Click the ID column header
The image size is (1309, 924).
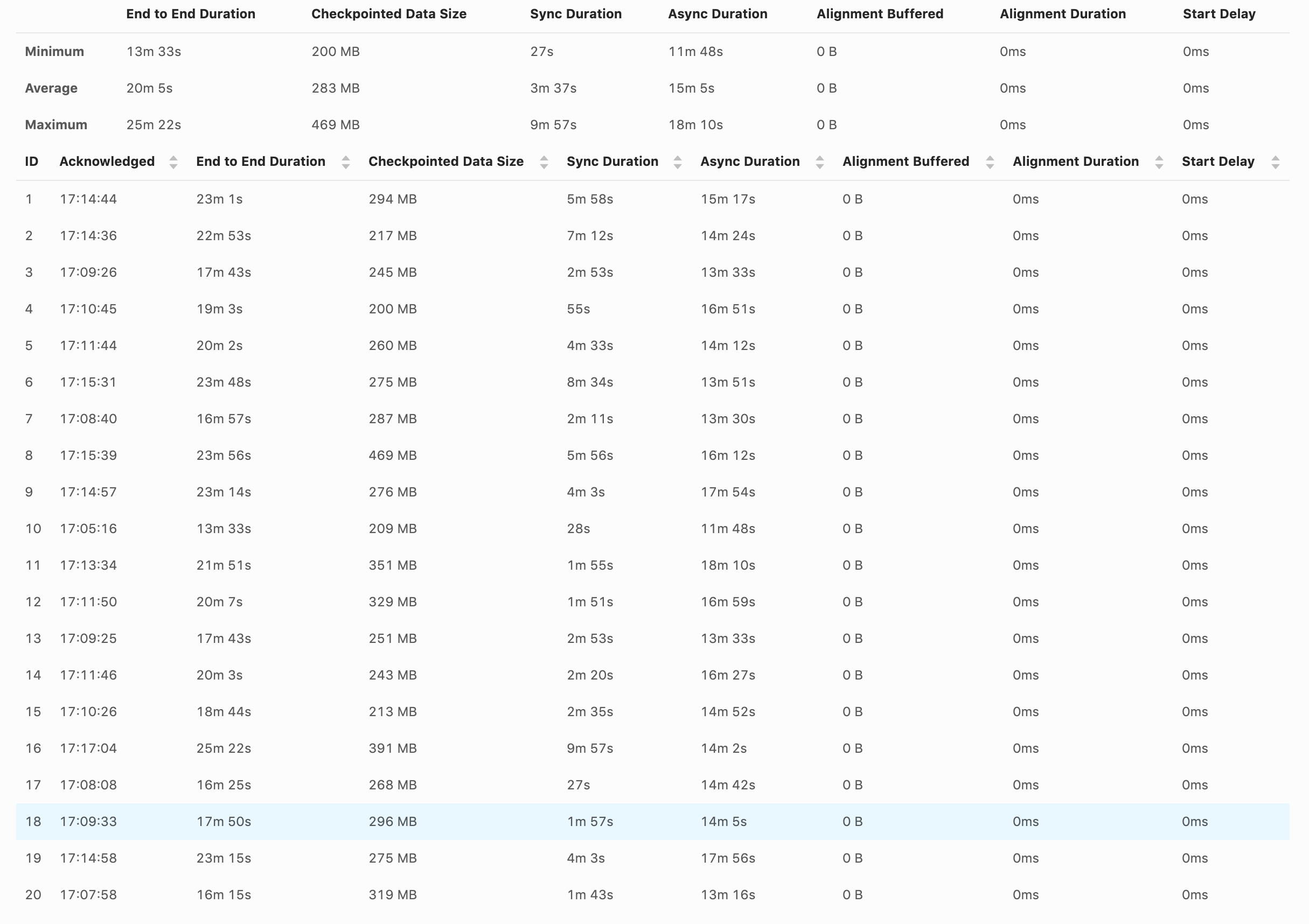coord(31,162)
